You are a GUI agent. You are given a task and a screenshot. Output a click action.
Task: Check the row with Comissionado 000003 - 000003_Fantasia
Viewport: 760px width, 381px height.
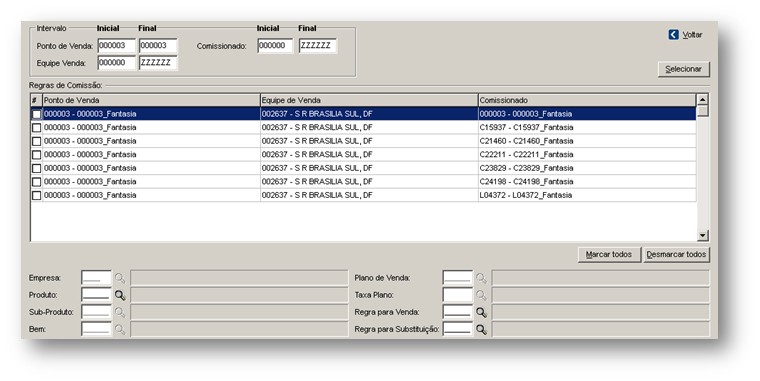[x=36, y=114]
